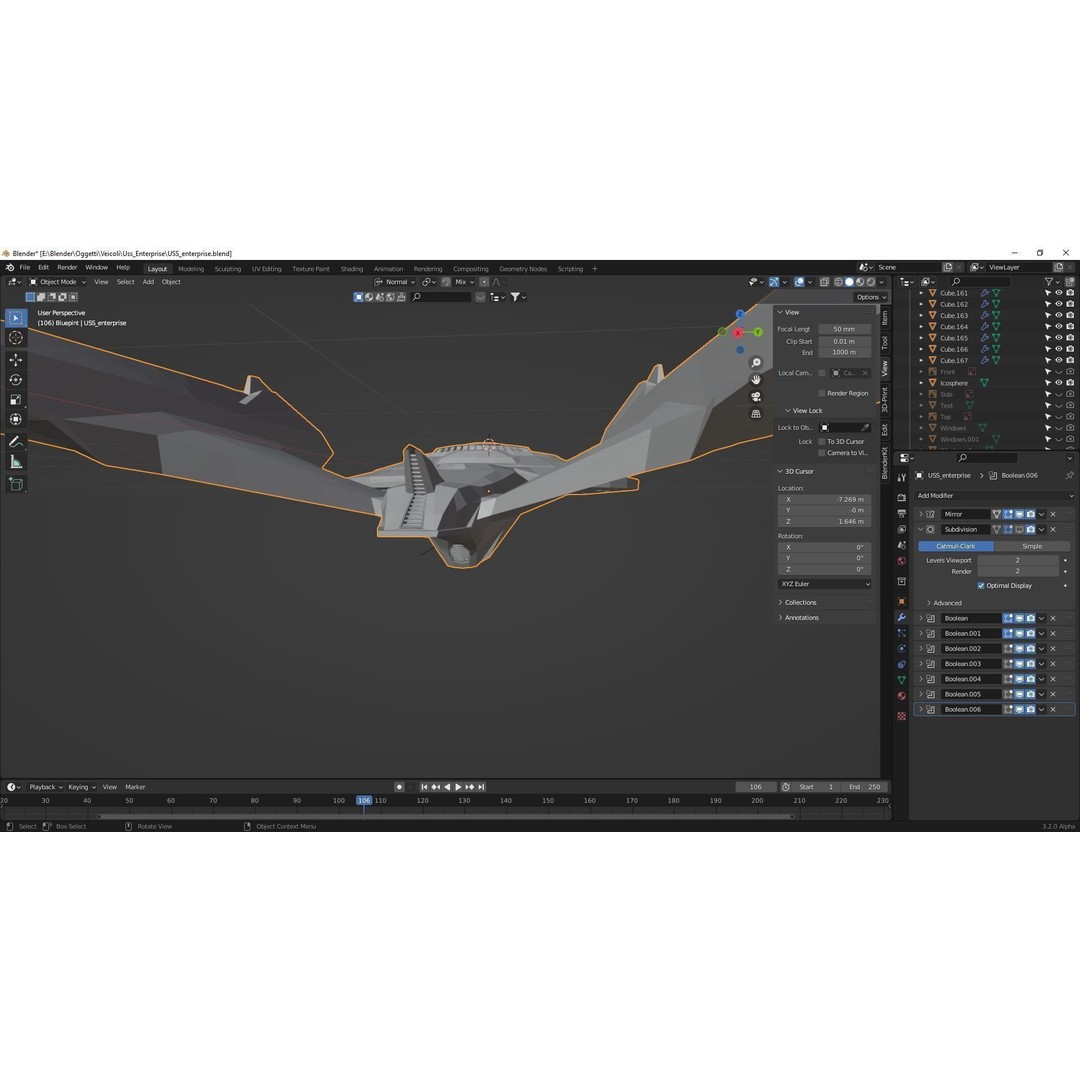Expand the Mirror modifier panel
1080x1080 pixels.
pyautogui.click(x=921, y=515)
